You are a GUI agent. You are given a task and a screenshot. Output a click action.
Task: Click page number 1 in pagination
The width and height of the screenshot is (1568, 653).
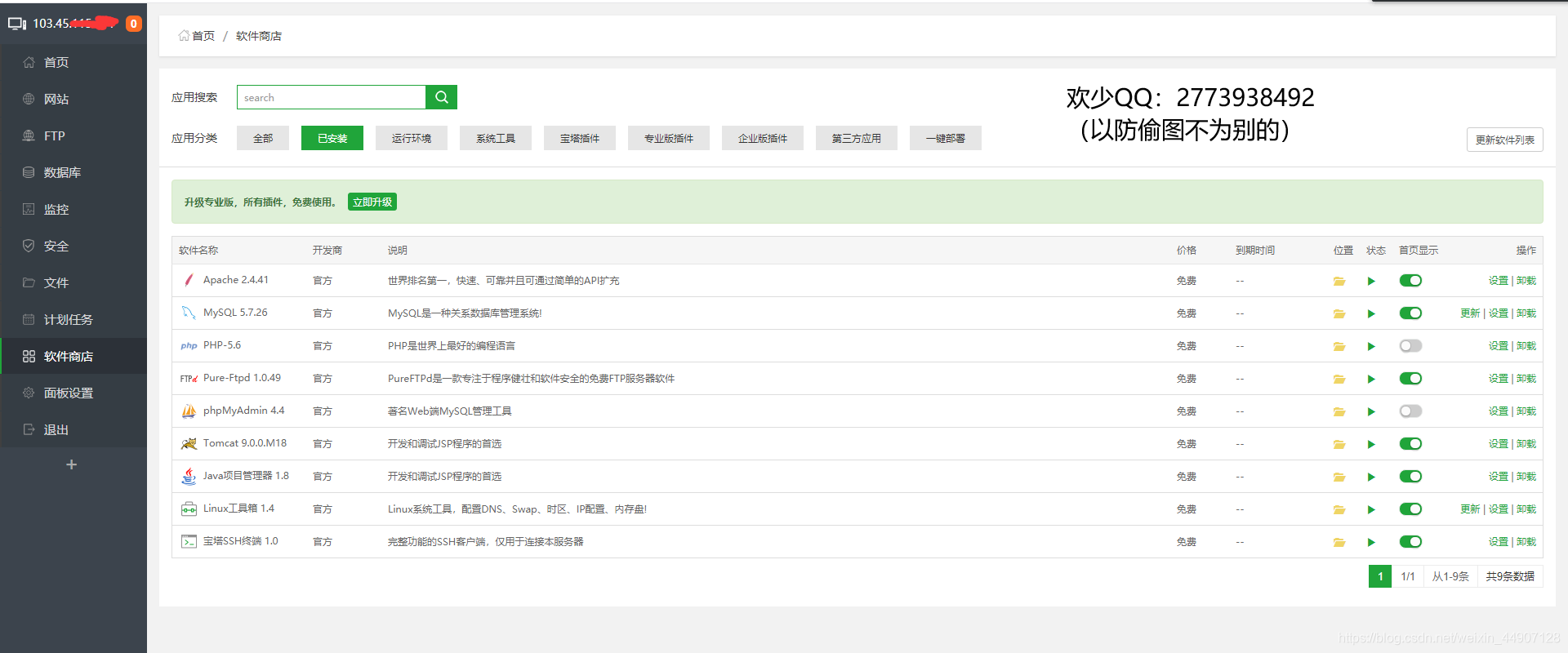point(1380,576)
